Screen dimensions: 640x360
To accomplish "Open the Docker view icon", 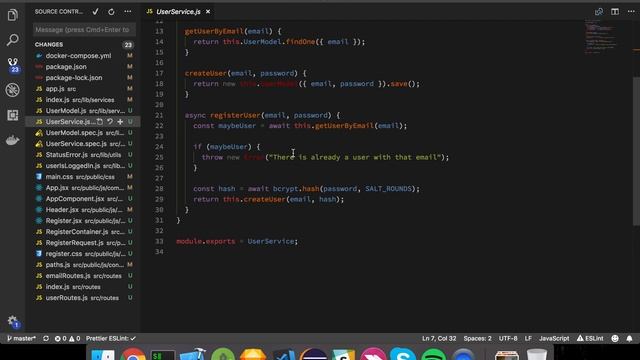I will point(13,140).
